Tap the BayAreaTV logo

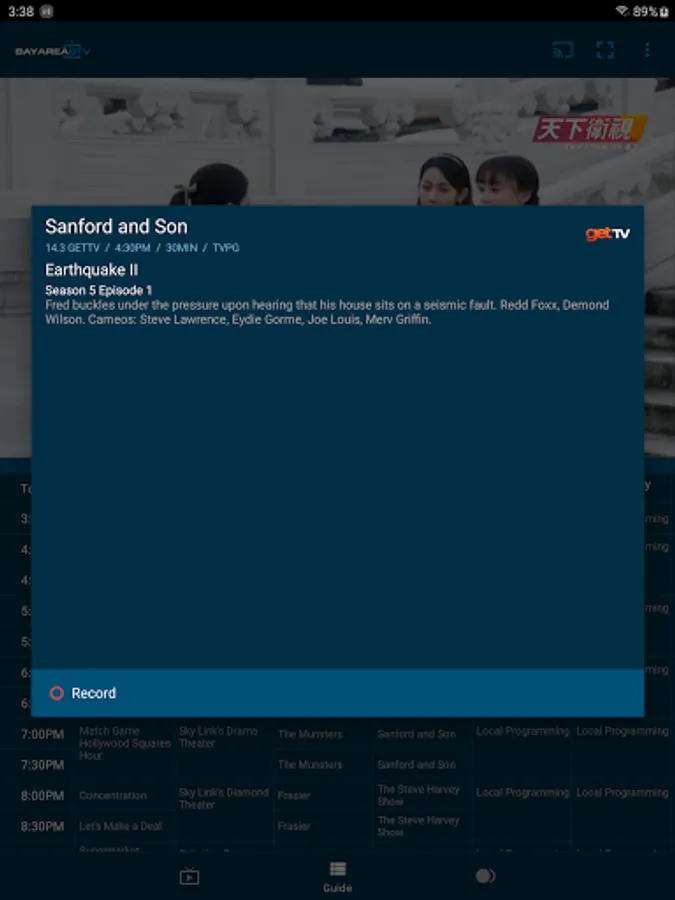coord(52,51)
